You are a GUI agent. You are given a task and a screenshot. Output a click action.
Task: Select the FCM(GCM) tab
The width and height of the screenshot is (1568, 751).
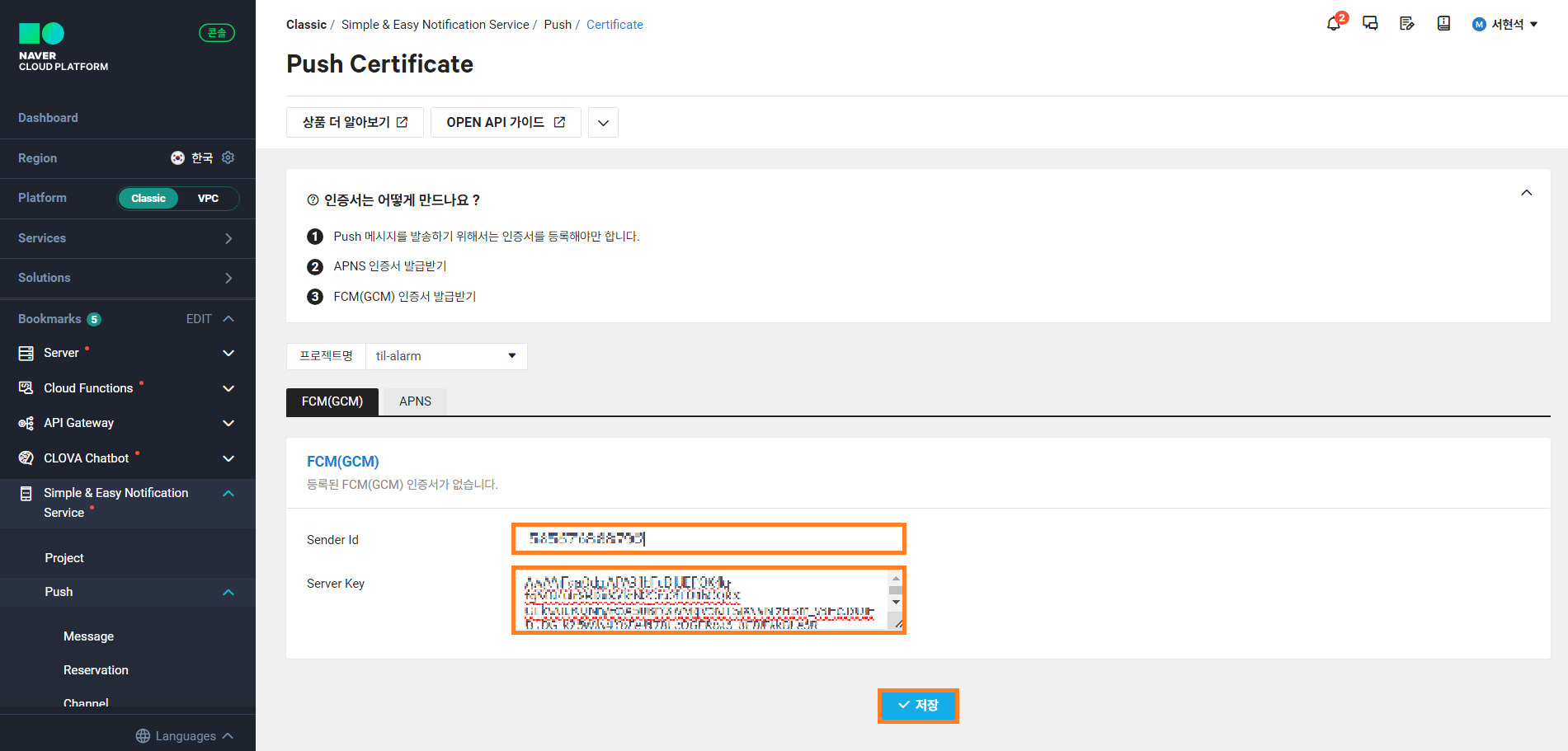pyautogui.click(x=332, y=401)
